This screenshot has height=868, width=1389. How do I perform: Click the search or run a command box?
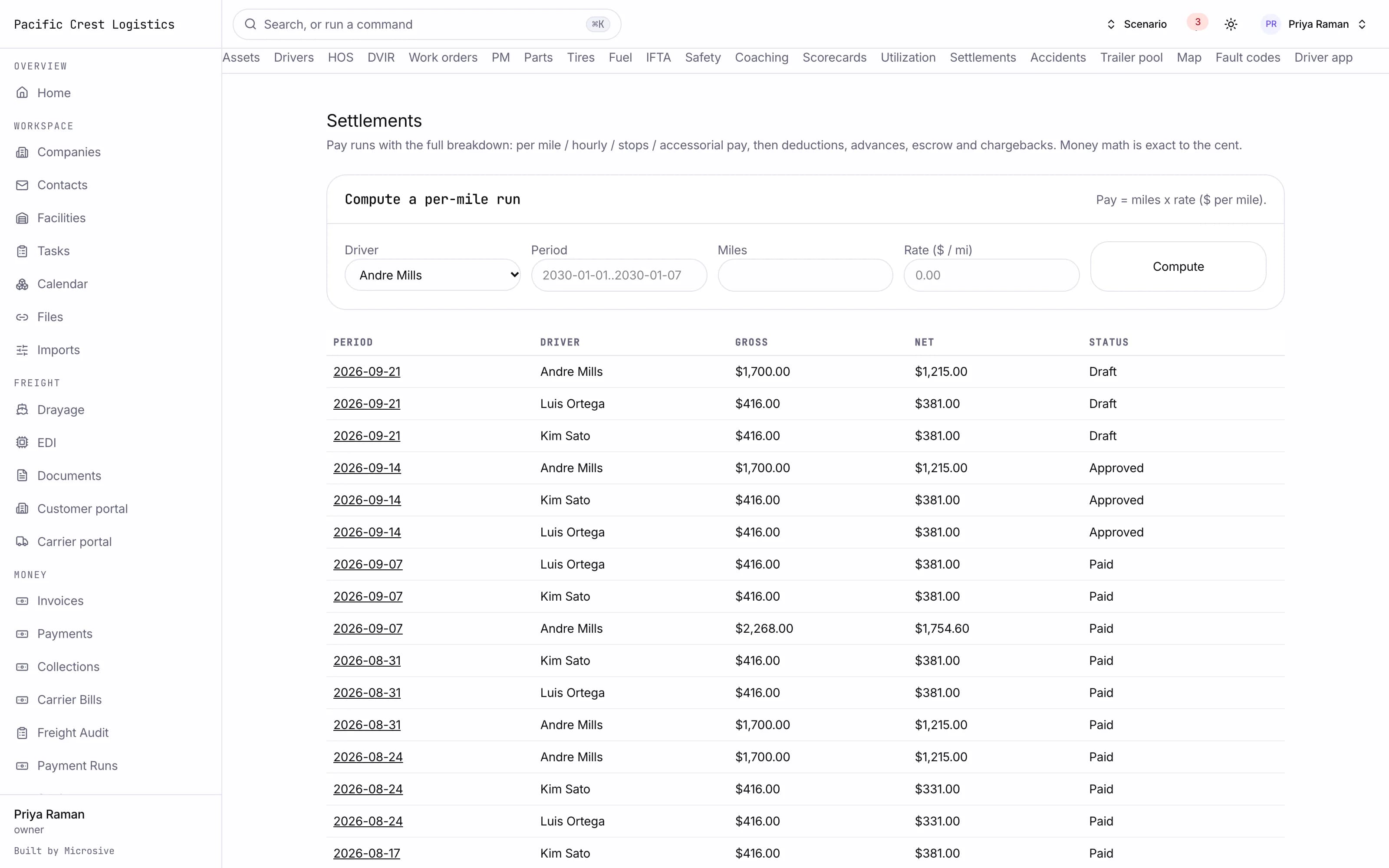click(x=426, y=24)
